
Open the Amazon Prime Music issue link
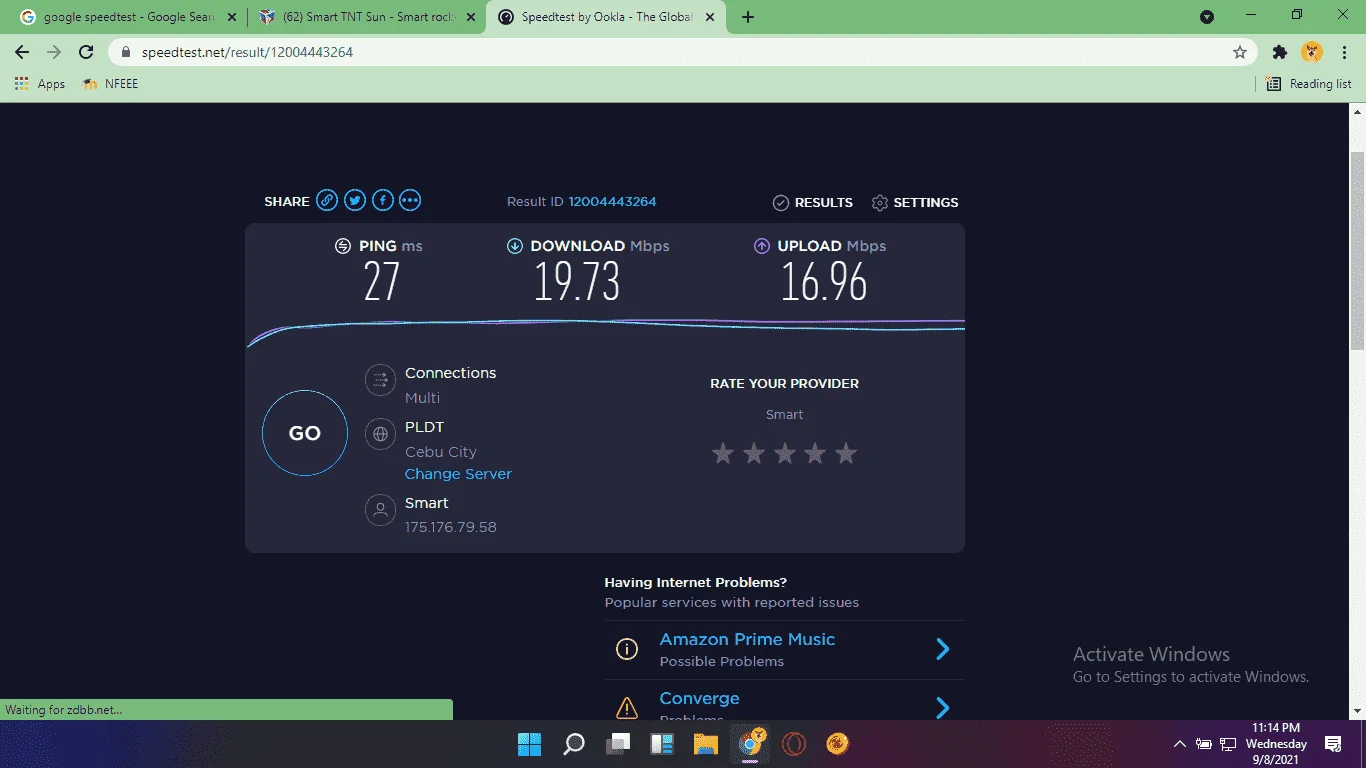coord(747,640)
